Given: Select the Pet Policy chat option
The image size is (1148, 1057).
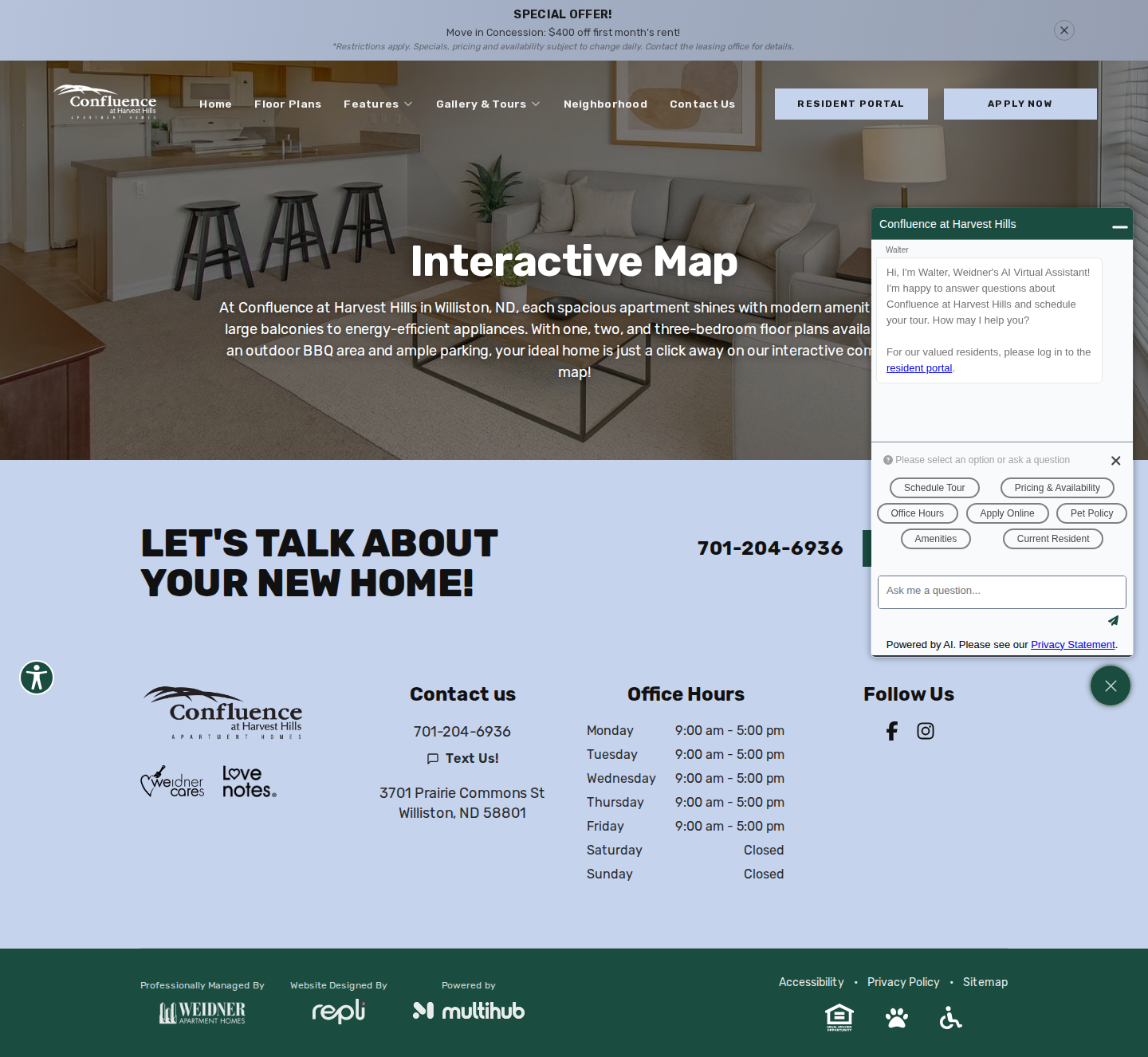Looking at the screenshot, I should (1092, 513).
